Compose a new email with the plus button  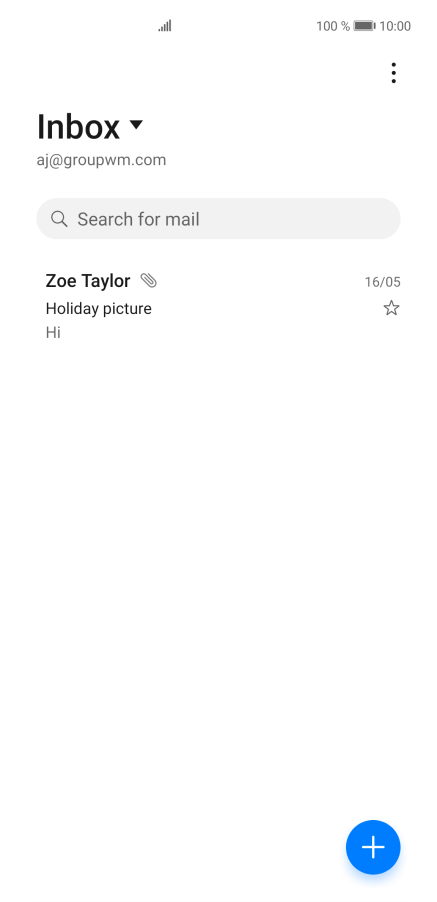point(373,847)
